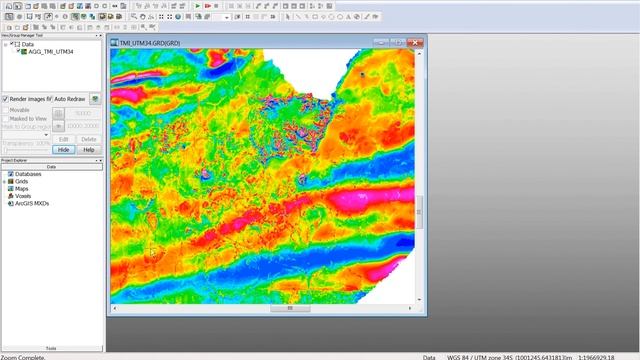This screenshot has width=640, height=360.
Task: Click the Delete button
Action: [89, 139]
